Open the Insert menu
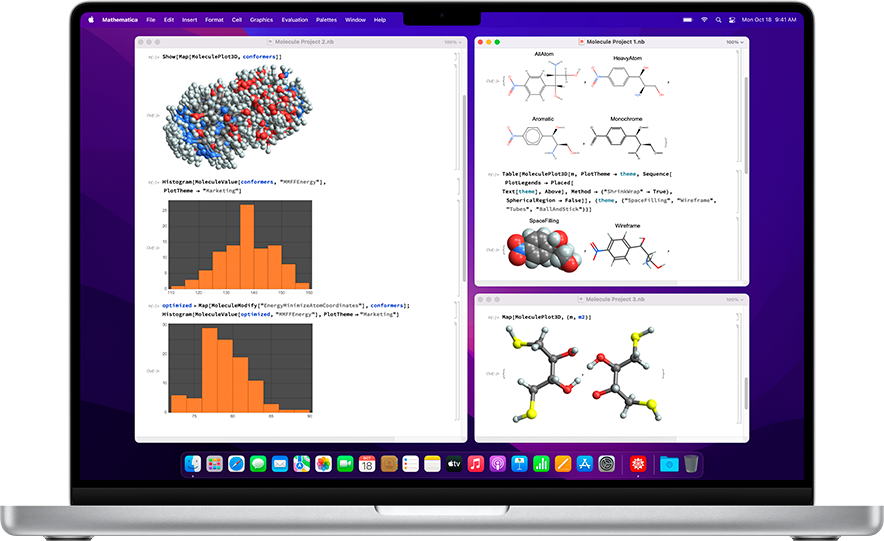 click(x=189, y=20)
